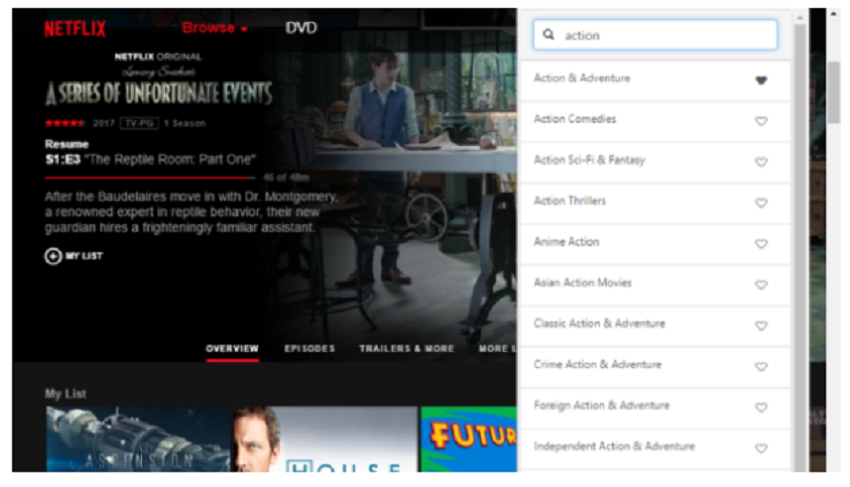
Task: Click the search magnifier icon
Action: pyautogui.click(x=549, y=35)
